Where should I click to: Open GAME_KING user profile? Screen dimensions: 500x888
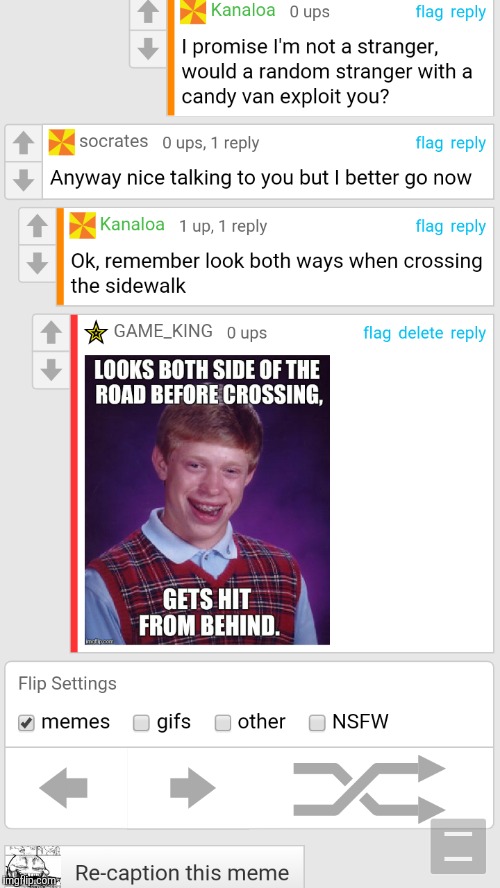(x=163, y=331)
